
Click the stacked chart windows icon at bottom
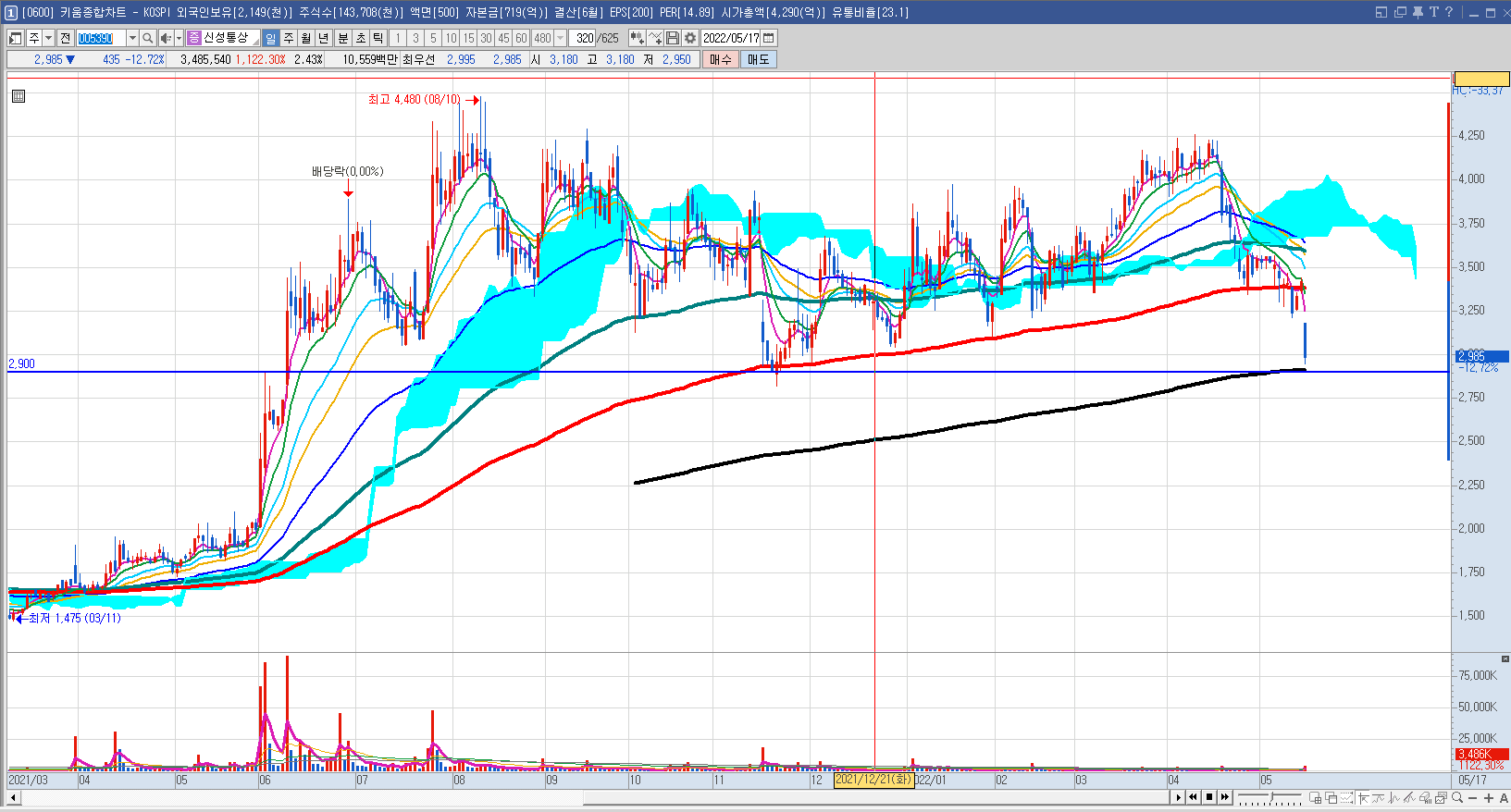click(x=1441, y=798)
